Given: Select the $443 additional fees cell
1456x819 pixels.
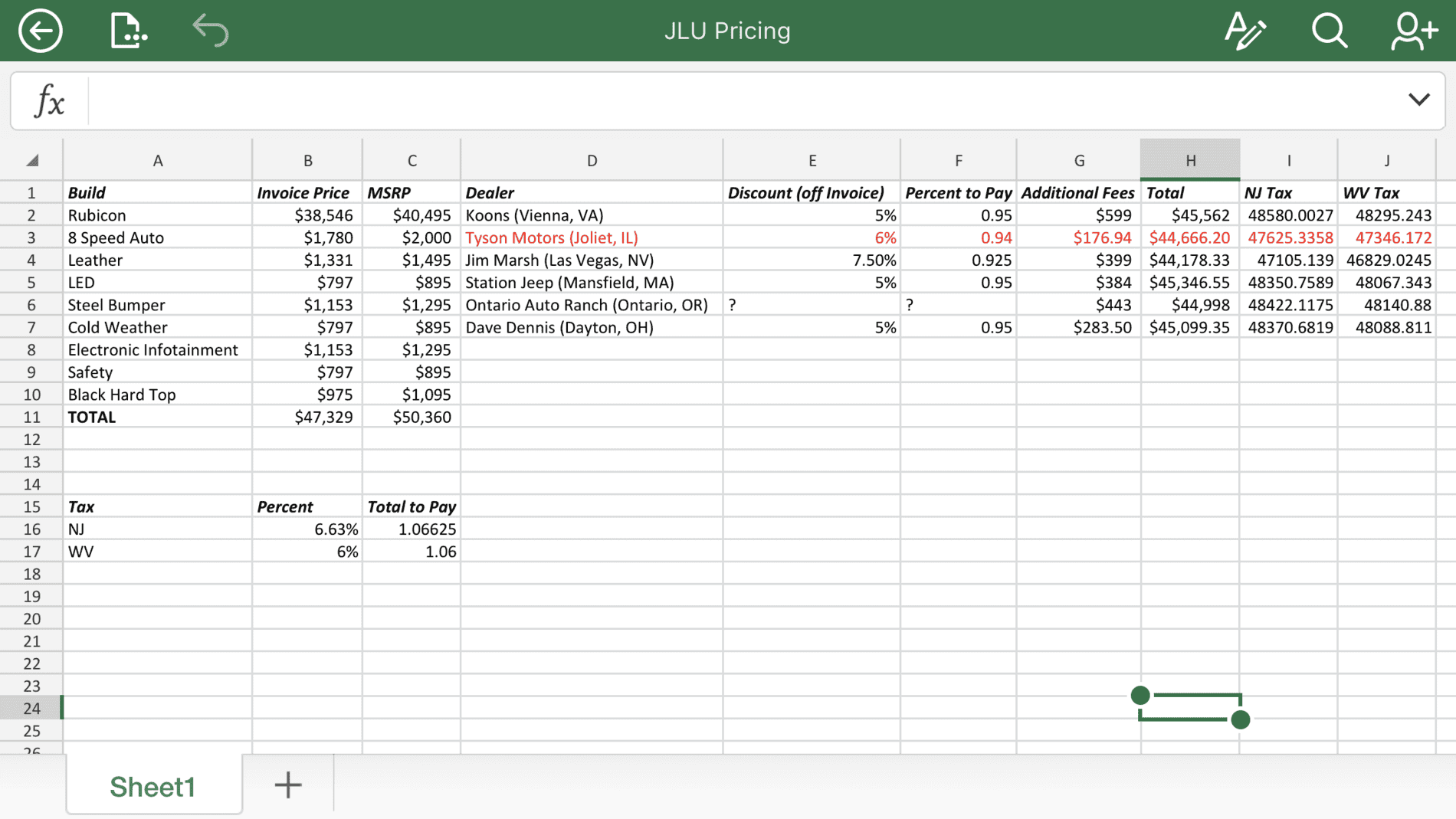Looking at the screenshot, I should coord(1078,305).
